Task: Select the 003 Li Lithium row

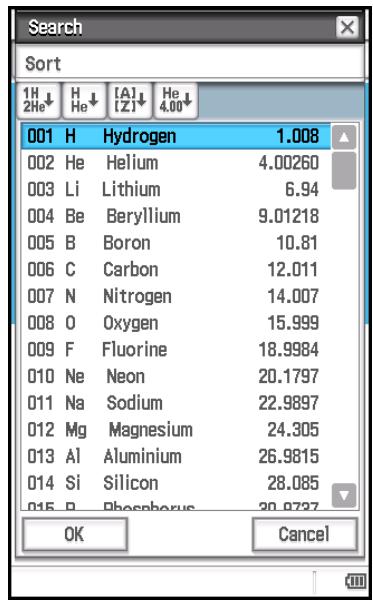Action: [176, 190]
